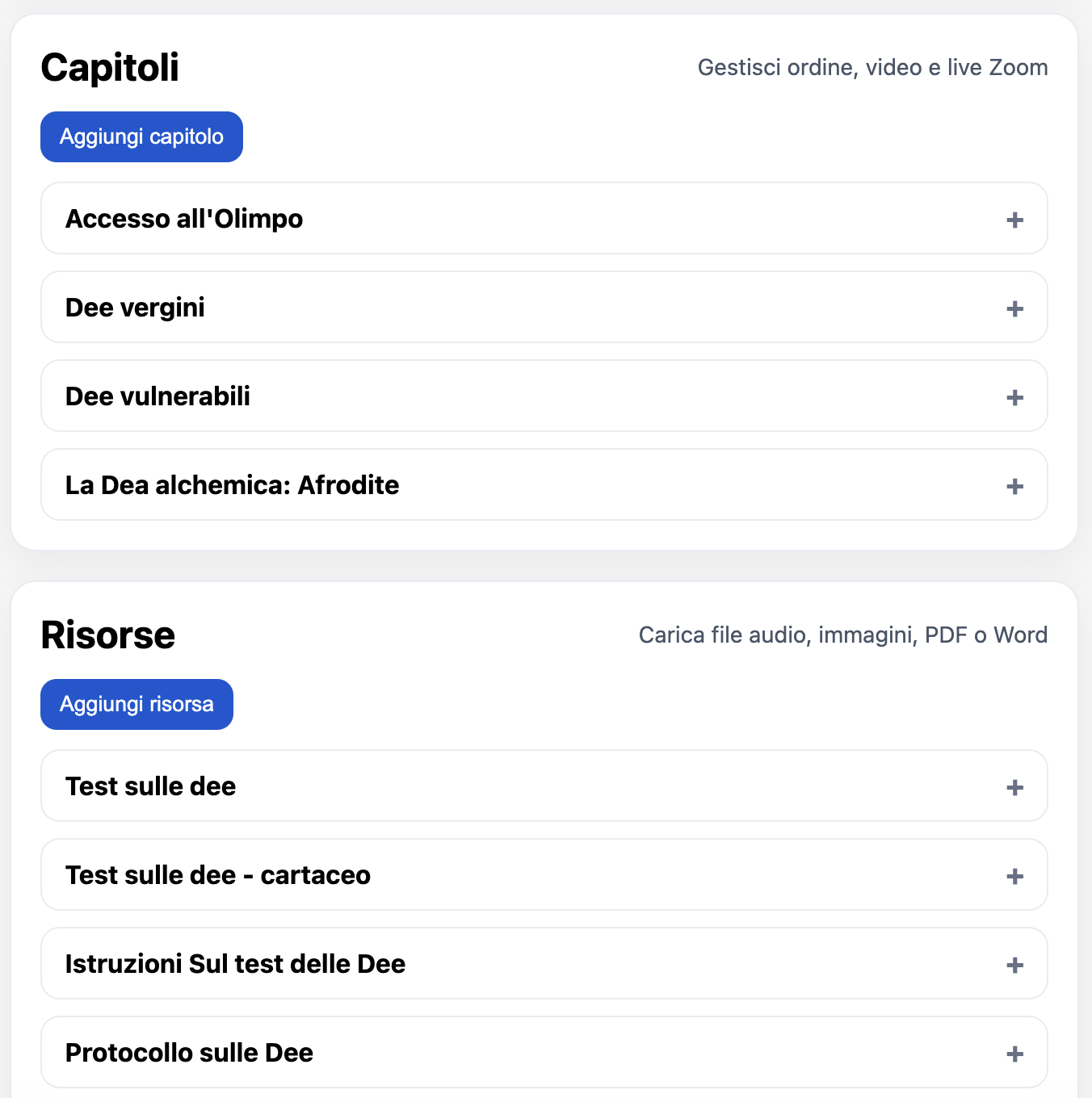This screenshot has width=1092, height=1098.
Task: Select the Istruzioni Sul test delle Dee title
Action: (x=235, y=964)
